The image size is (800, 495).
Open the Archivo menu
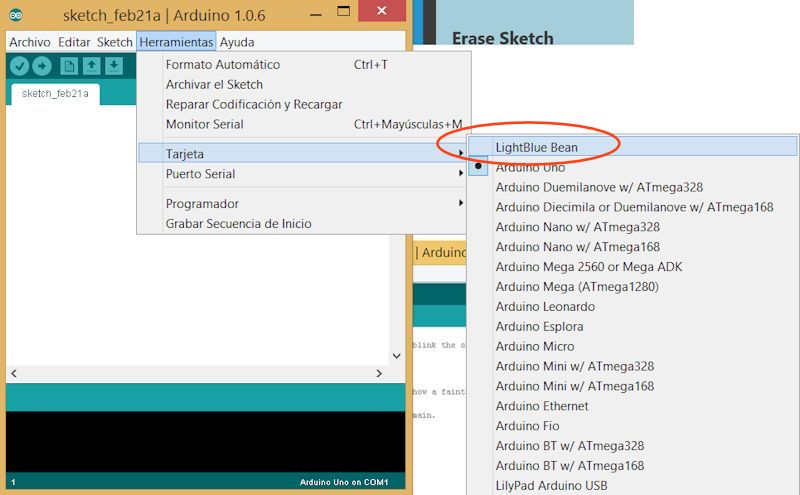pyautogui.click(x=30, y=42)
